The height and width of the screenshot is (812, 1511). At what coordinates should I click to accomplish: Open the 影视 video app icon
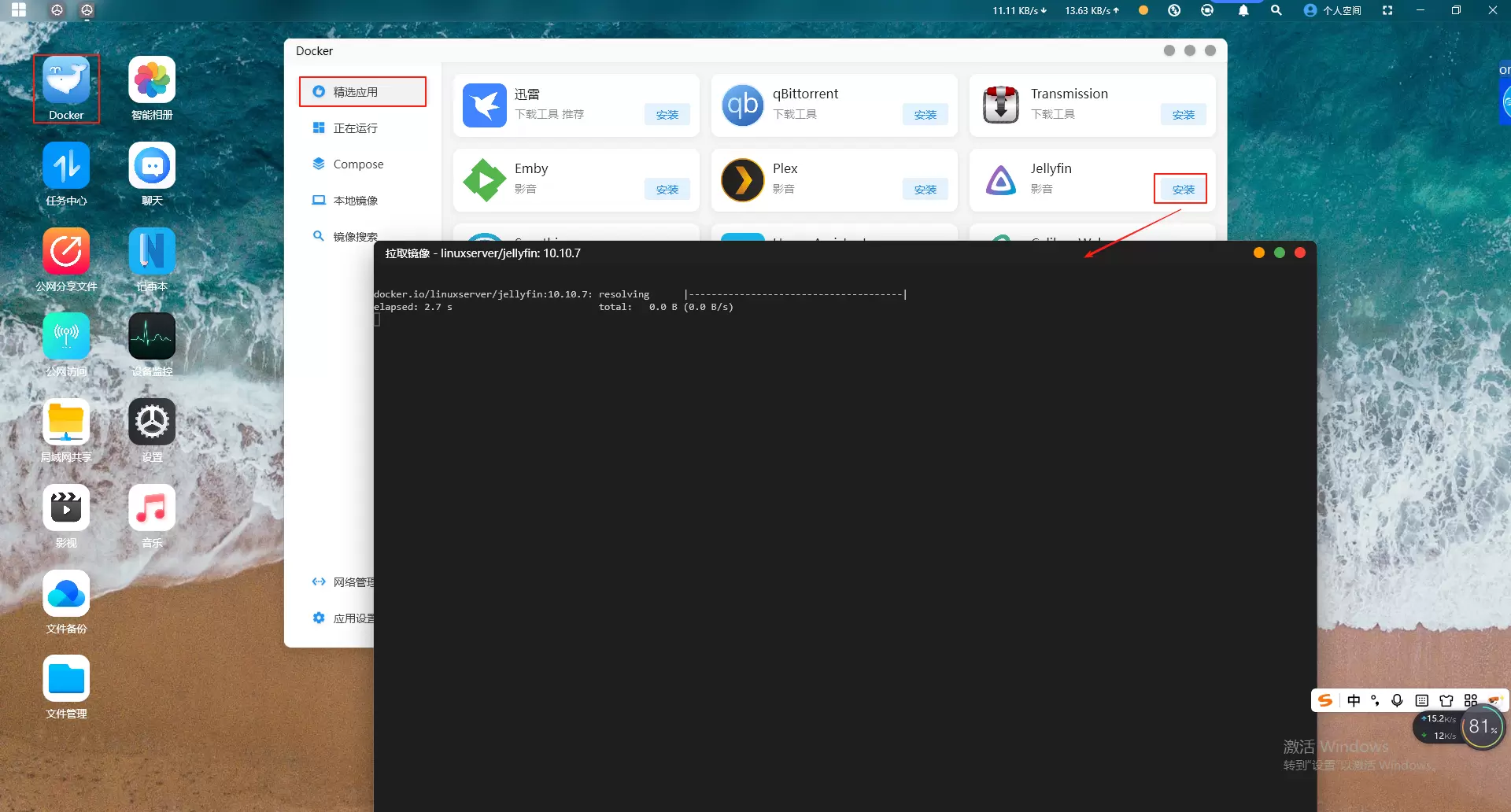click(x=66, y=509)
